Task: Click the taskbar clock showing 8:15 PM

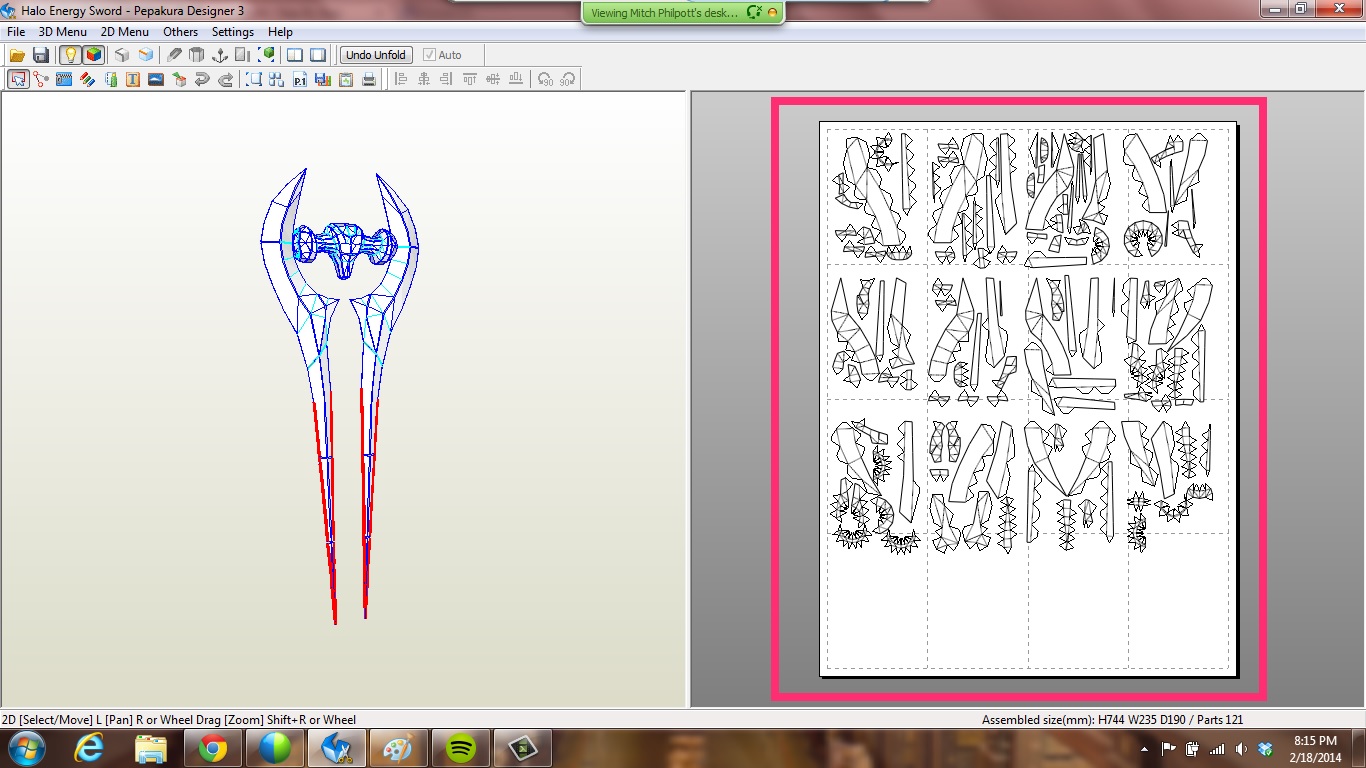Action: (1315, 749)
